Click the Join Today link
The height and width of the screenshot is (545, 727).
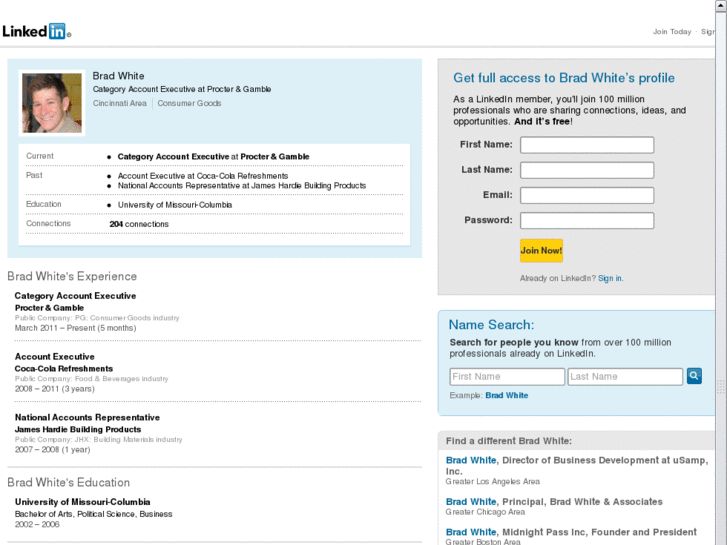(672, 32)
